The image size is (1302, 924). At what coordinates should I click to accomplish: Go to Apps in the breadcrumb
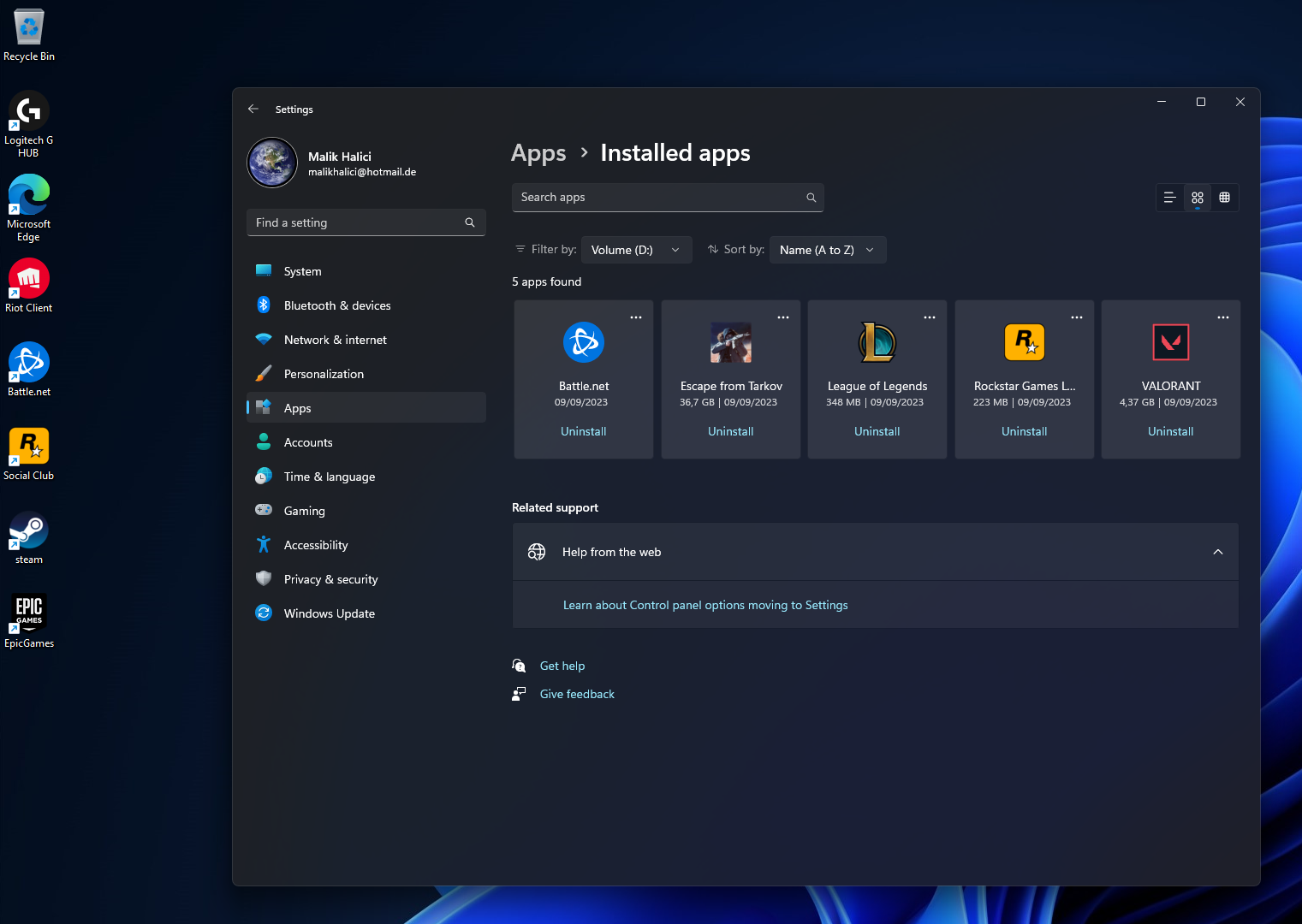coord(538,153)
